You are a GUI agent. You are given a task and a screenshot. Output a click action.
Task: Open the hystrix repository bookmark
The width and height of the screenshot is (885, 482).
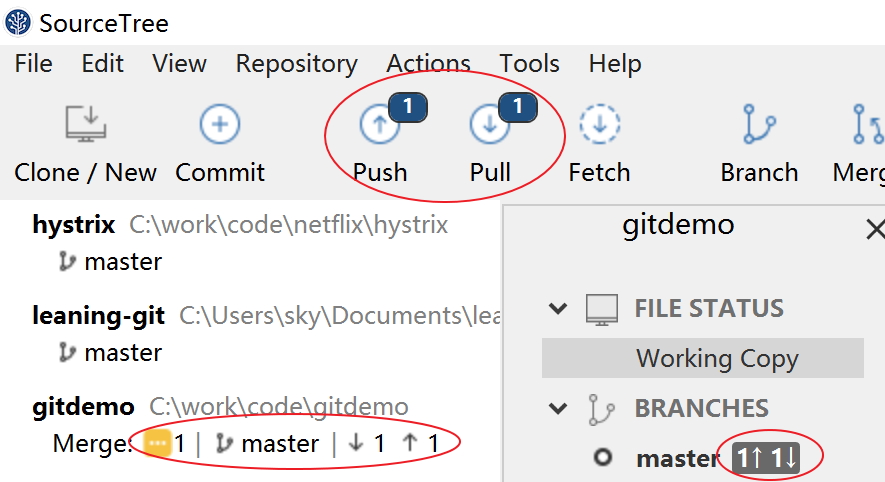(74, 225)
